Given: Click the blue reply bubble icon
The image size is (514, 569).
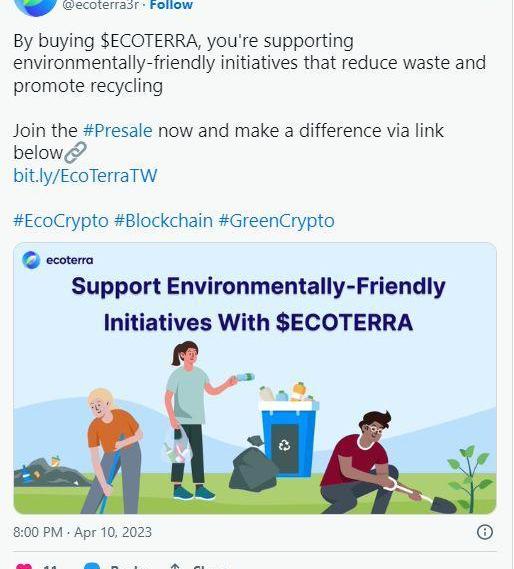Looking at the screenshot, I should click(92, 566).
